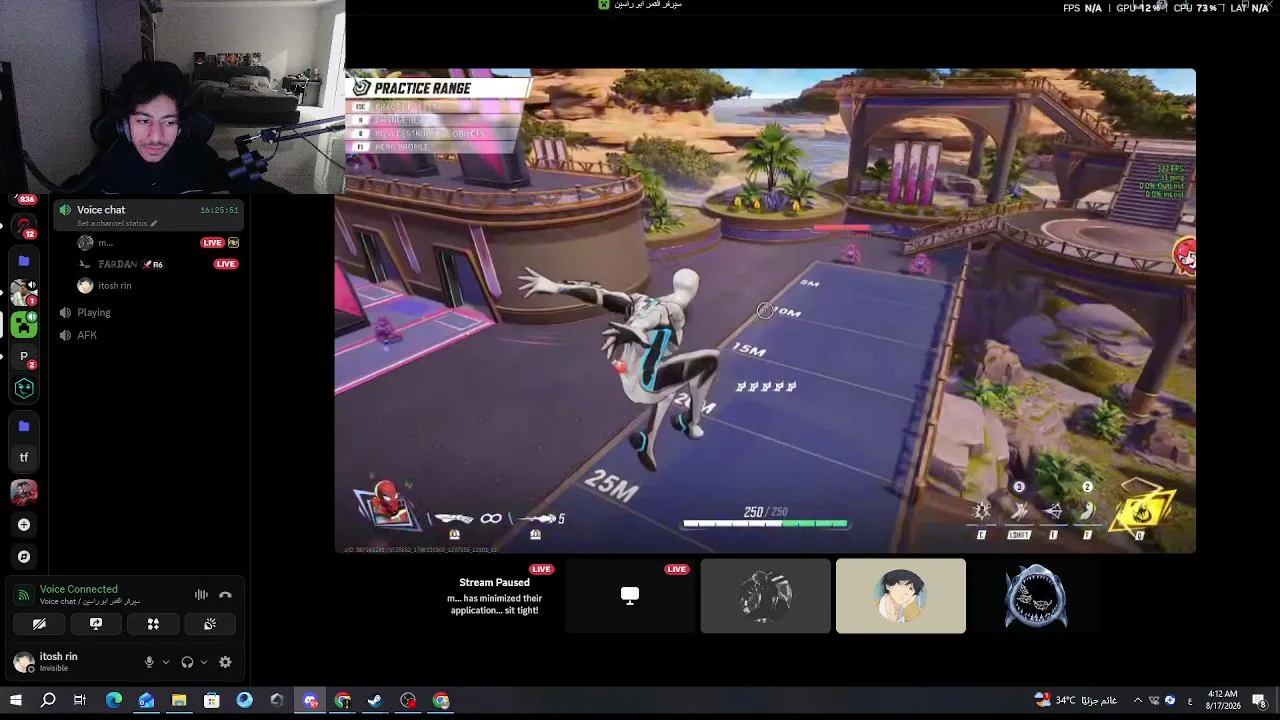This screenshot has width=1280, height=720.
Task: Switch to Discord on the taskbar
Action: (310, 700)
